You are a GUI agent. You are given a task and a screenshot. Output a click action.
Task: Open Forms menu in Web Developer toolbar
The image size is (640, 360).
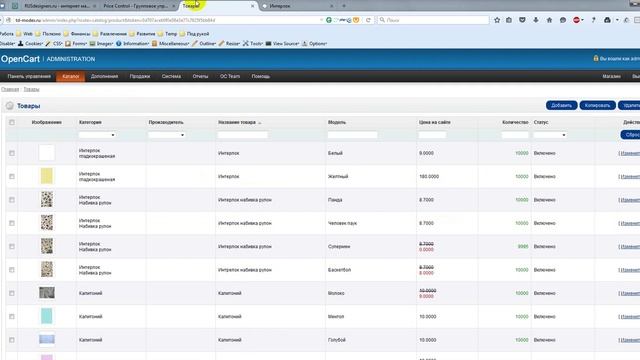pos(76,43)
